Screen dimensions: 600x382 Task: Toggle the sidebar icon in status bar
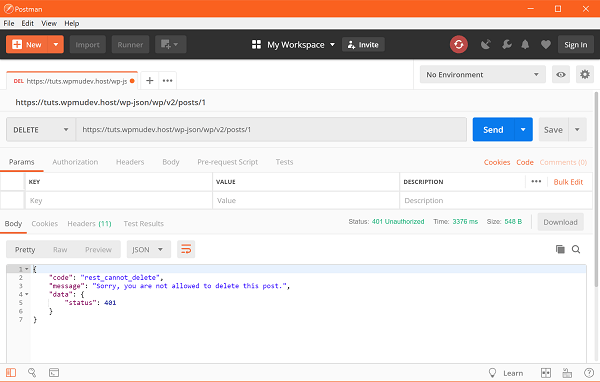11,372
